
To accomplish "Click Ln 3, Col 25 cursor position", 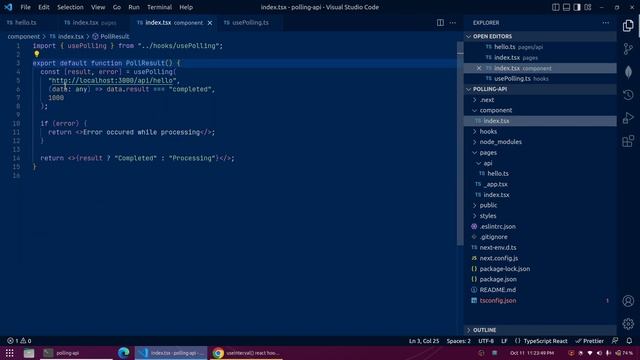I will pos(424,341).
